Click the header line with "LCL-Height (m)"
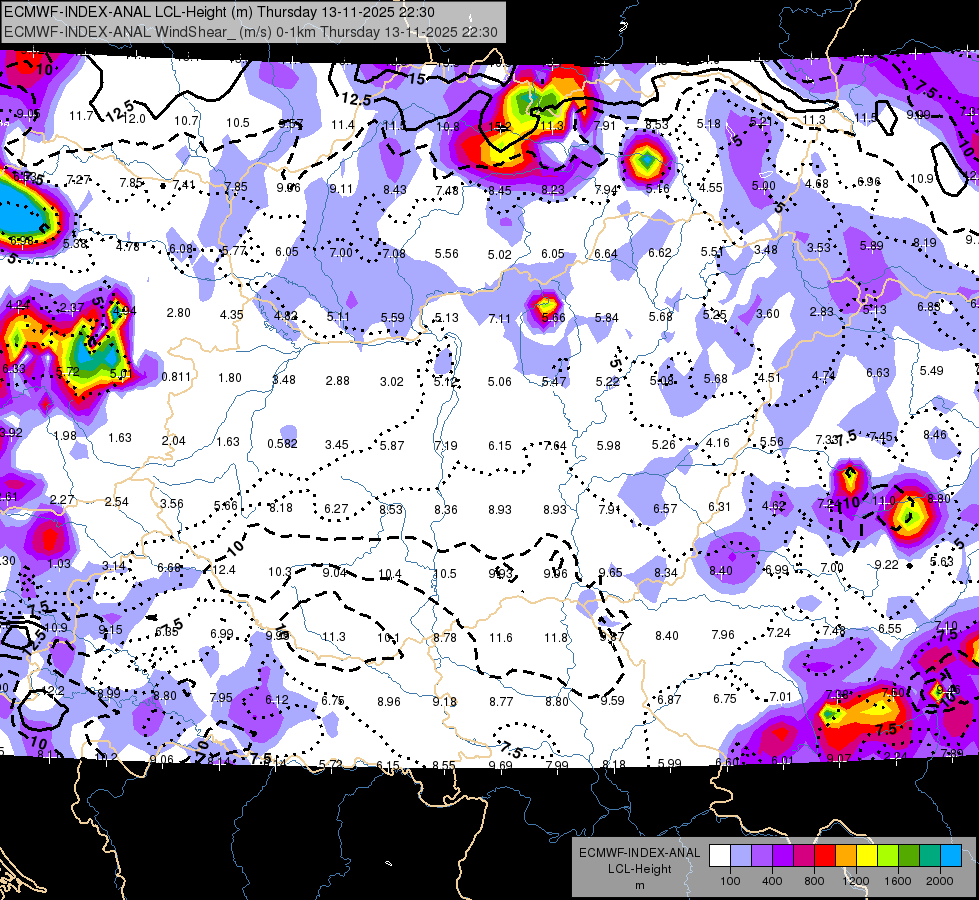979x900 pixels. (219, 12)
